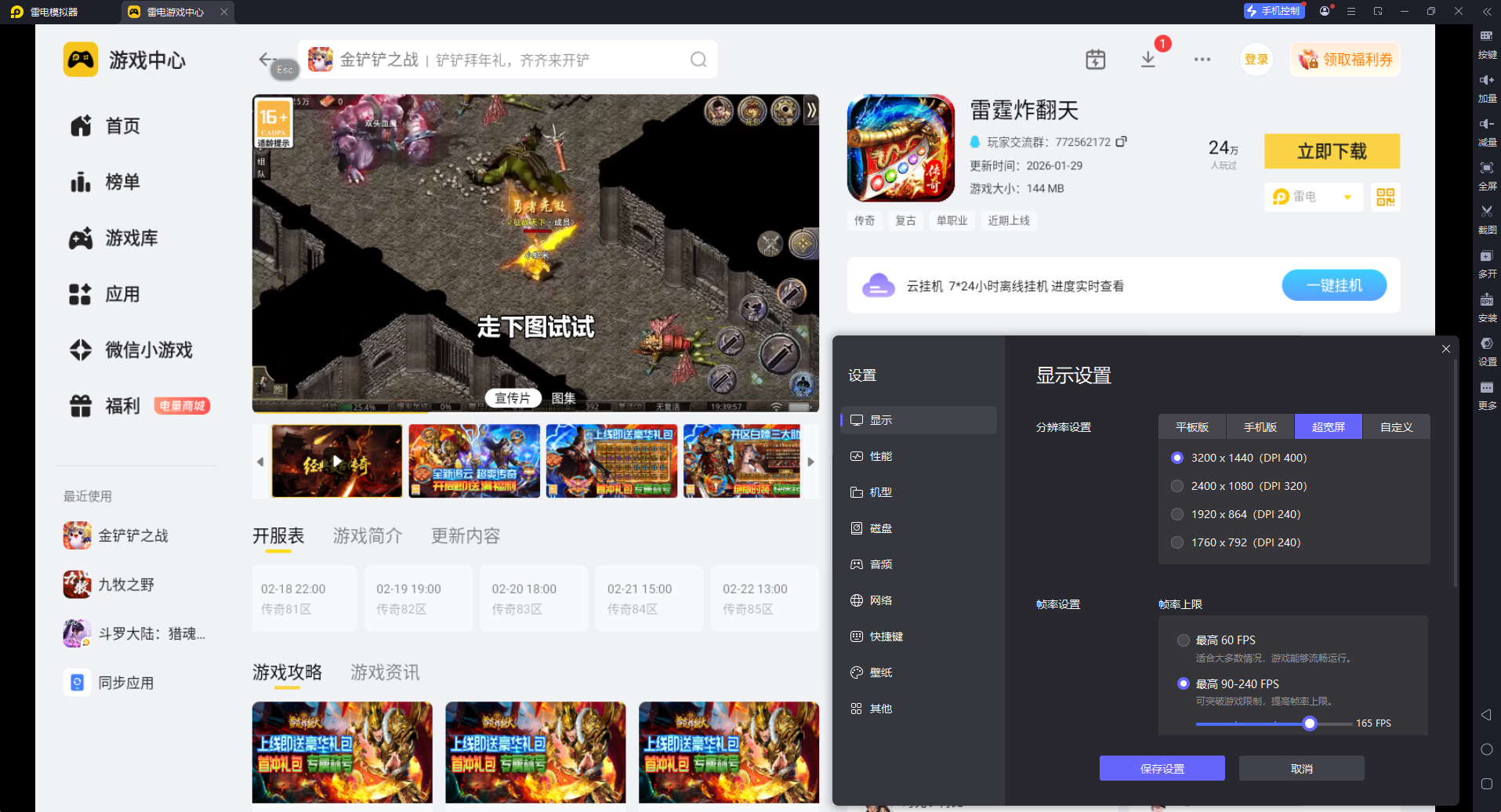Click the game search input field
Image resolution: width=1501 pixels, height=812 pixels.
[x=508, y=60]
